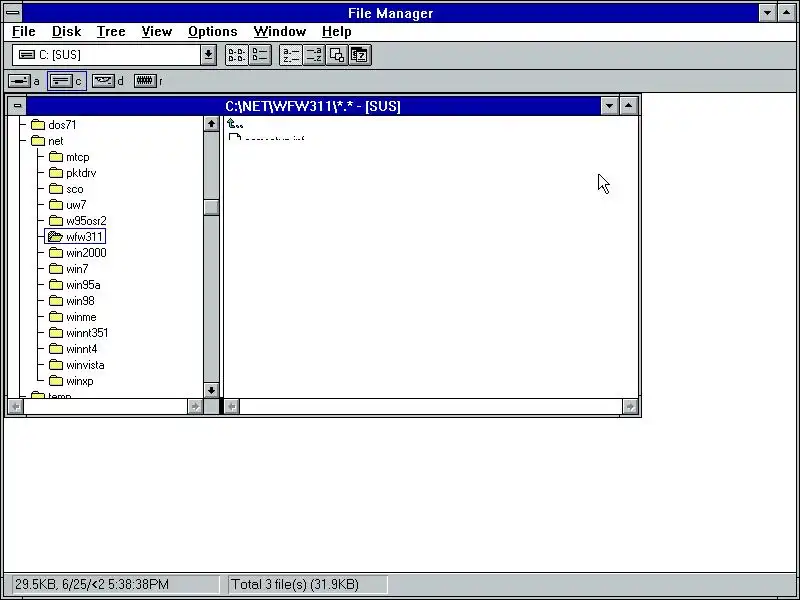
Task: Click tree pane scroll up arrow
Action: (211, 124)
